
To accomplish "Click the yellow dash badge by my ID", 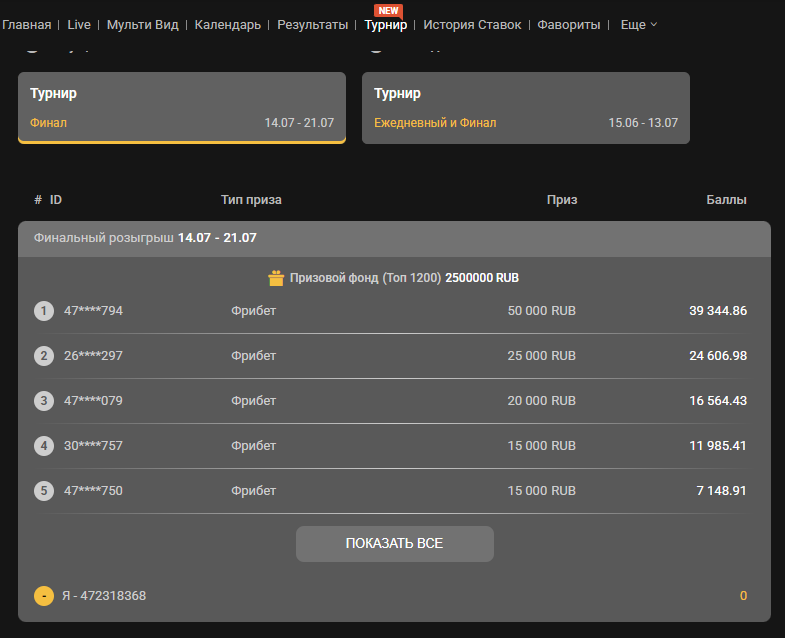I will [x=44, y=596].
